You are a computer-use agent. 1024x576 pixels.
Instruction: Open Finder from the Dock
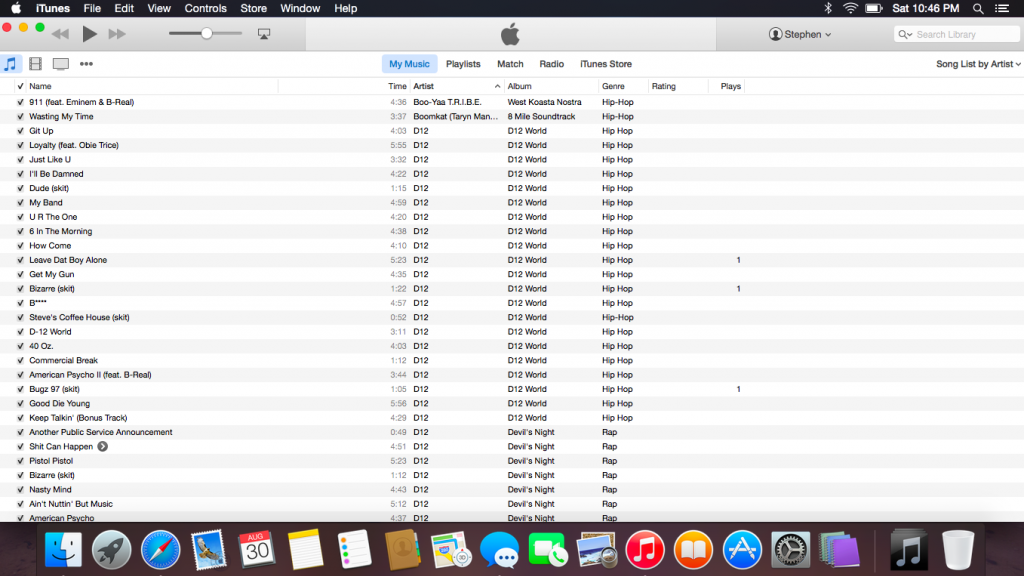coord(63,550)
